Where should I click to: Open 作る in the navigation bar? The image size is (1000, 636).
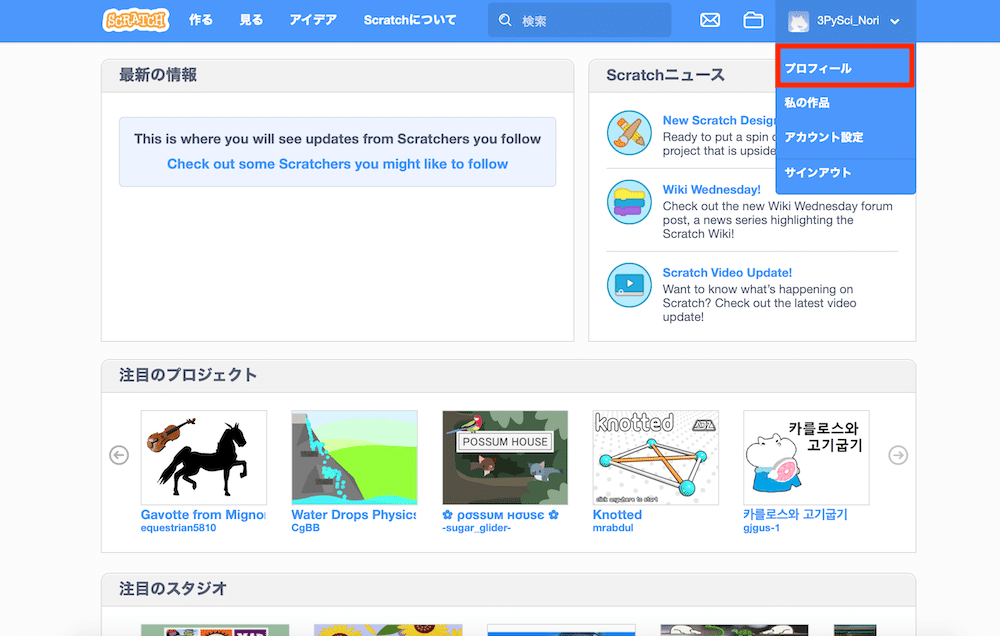pyautogui.click(x=201, y=20)
